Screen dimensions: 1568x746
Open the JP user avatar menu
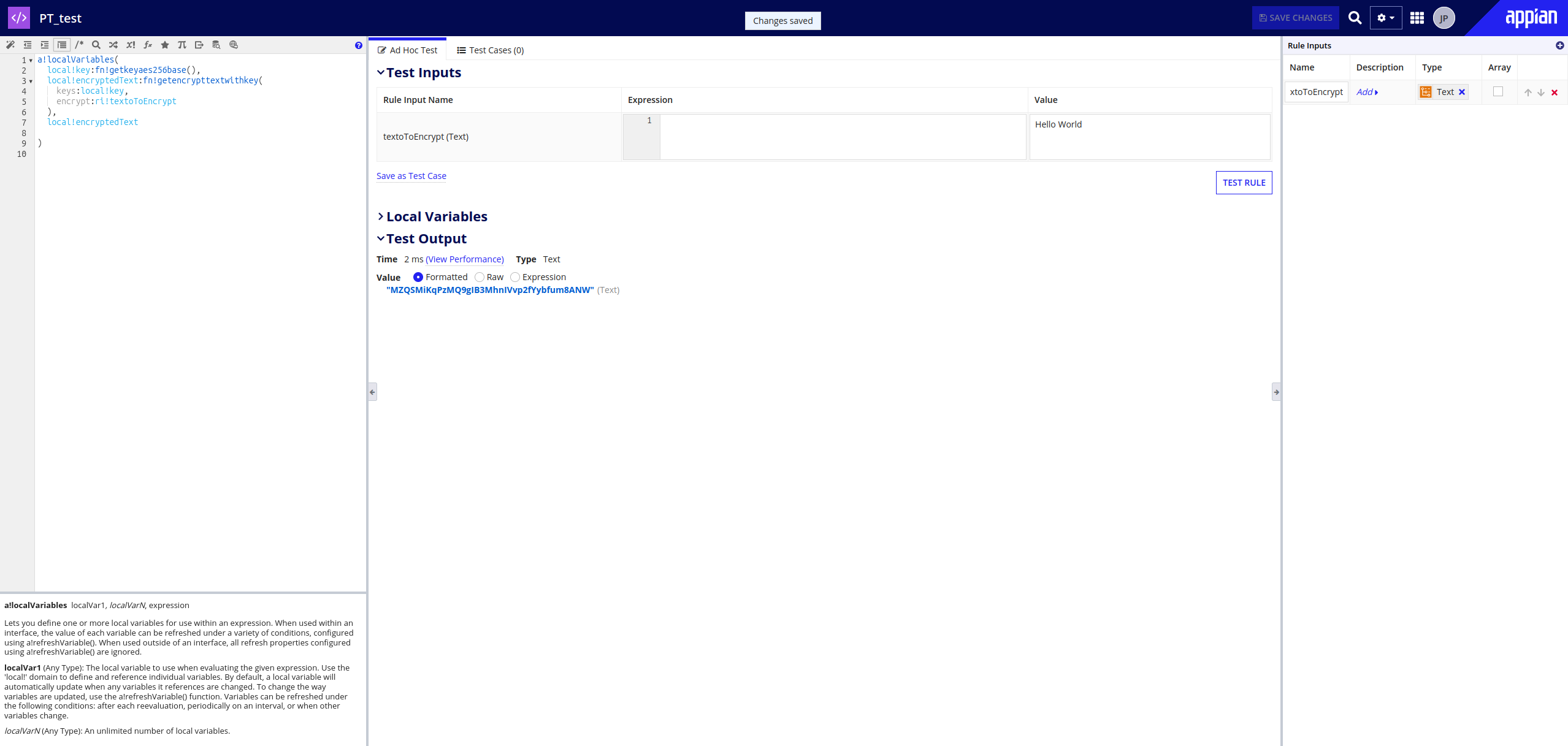coord(1444,18)
